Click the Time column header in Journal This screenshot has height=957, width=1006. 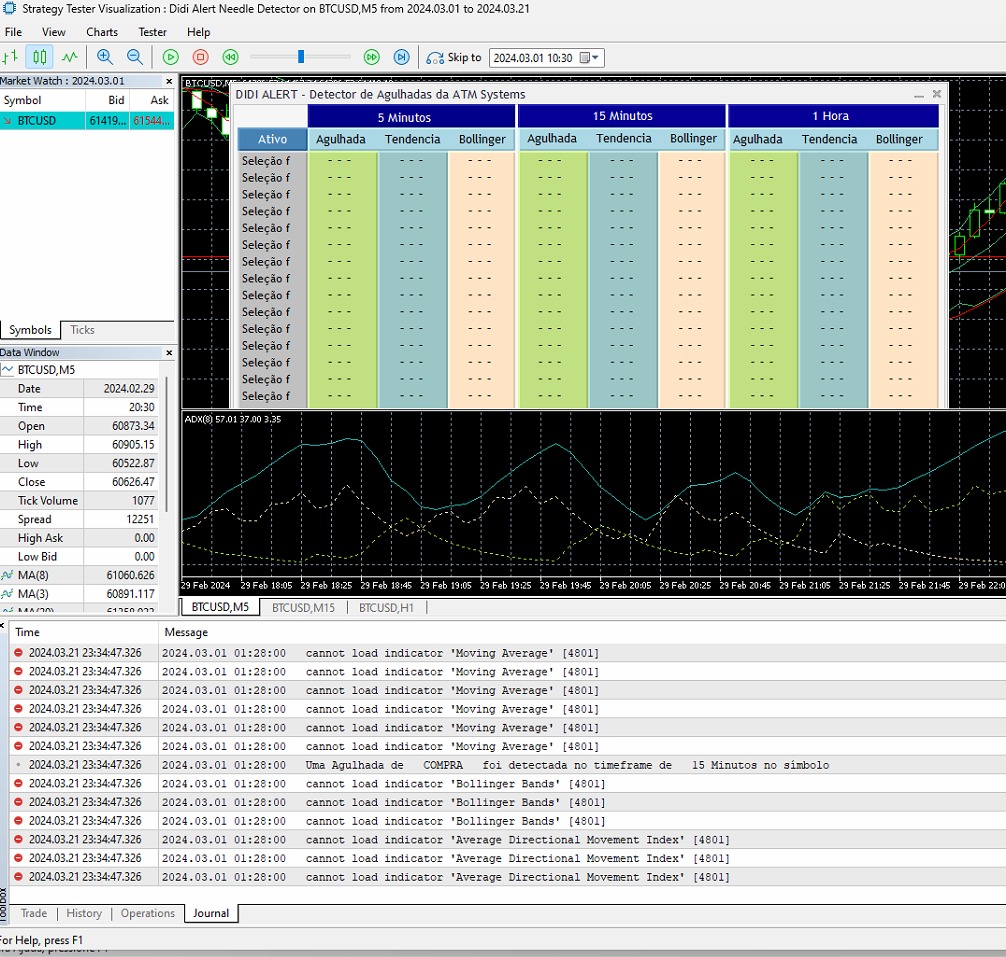pos(83,632)
